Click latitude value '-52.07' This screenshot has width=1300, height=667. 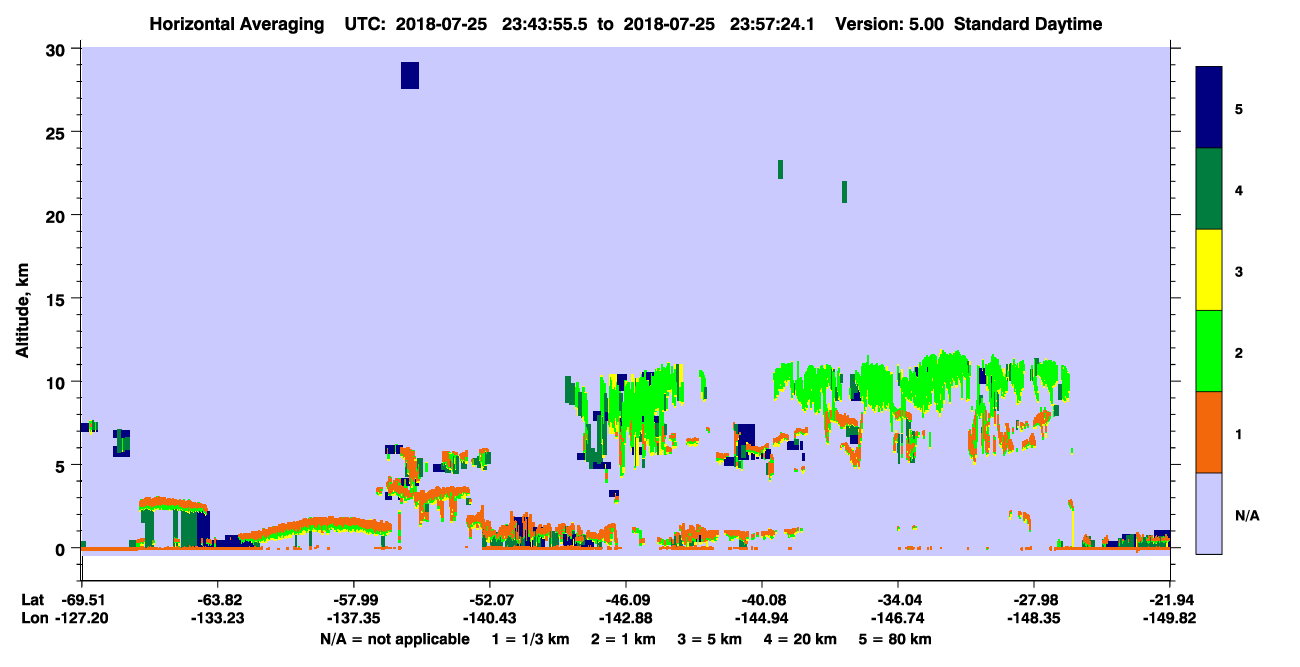point(489,600)
